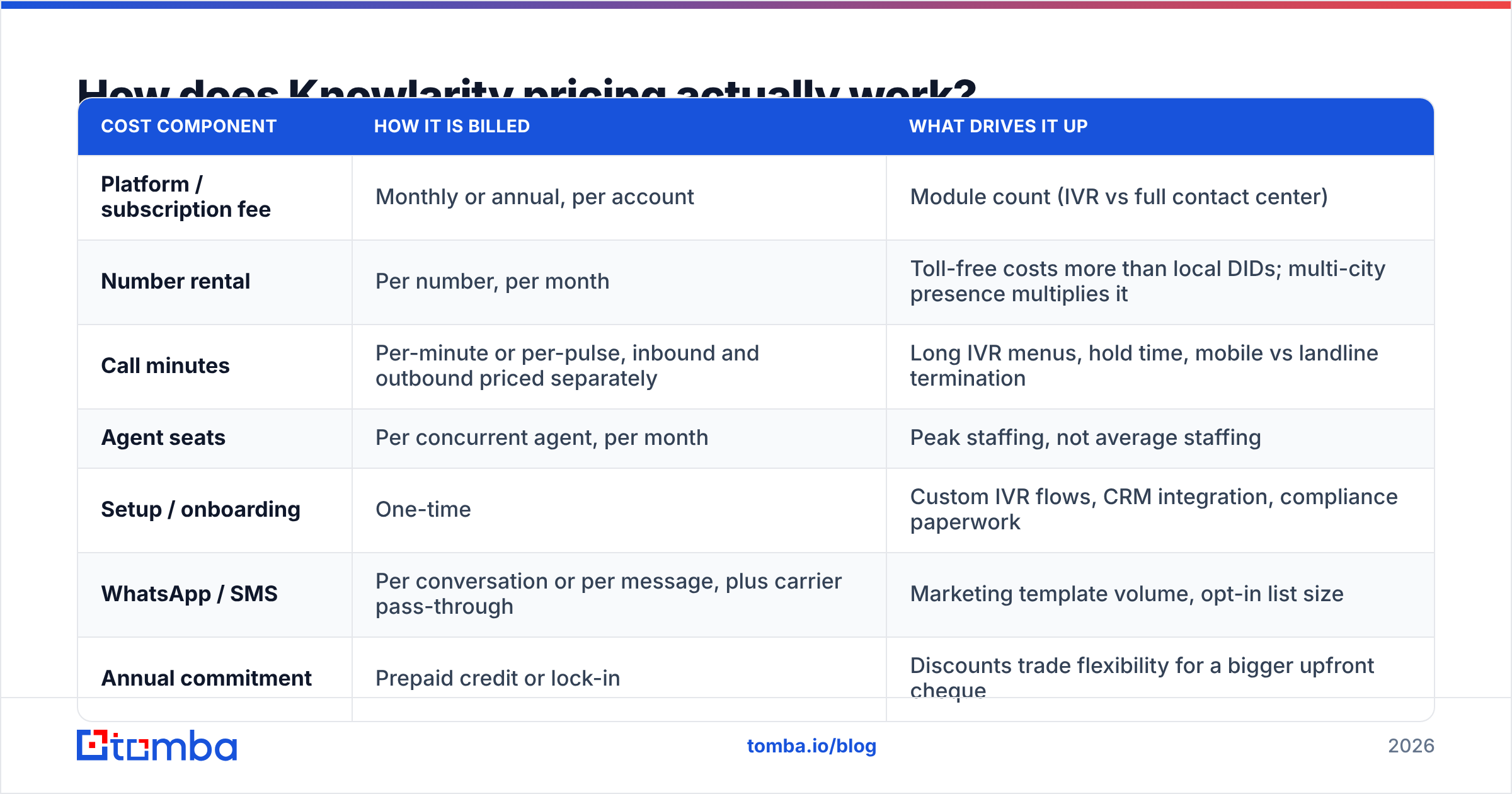
Task: Click the Number rental row label
Action: point(176,281)
